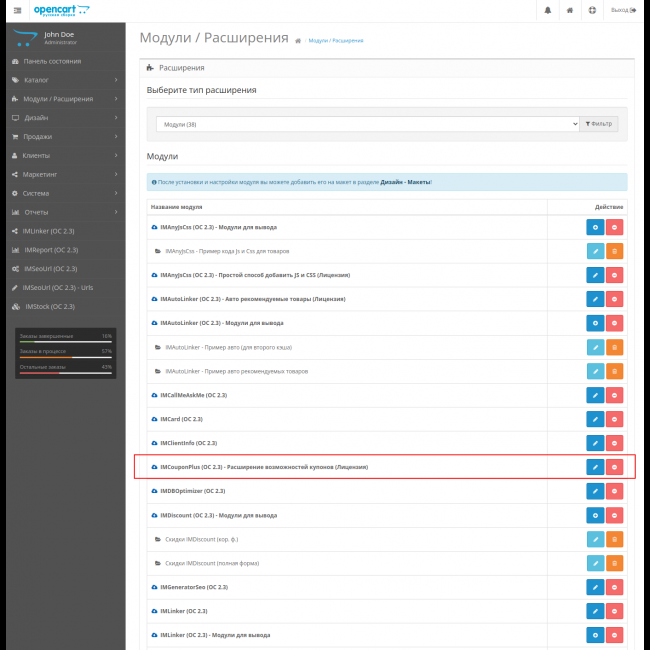
Task: Collapse sidebar with the hamburger menu icon
Action: tap(15, 10)
